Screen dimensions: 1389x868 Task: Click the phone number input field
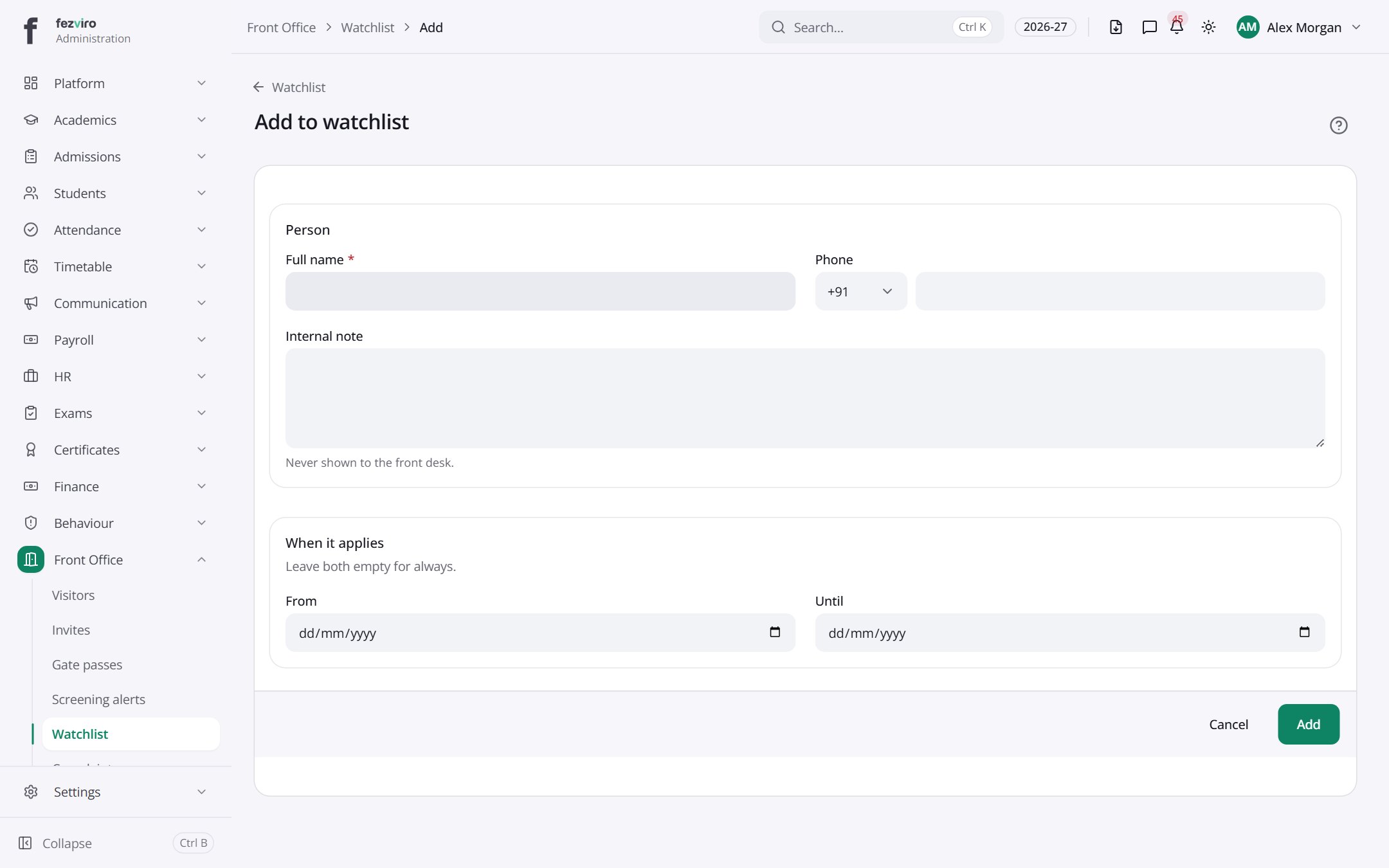click(1120, 291)
